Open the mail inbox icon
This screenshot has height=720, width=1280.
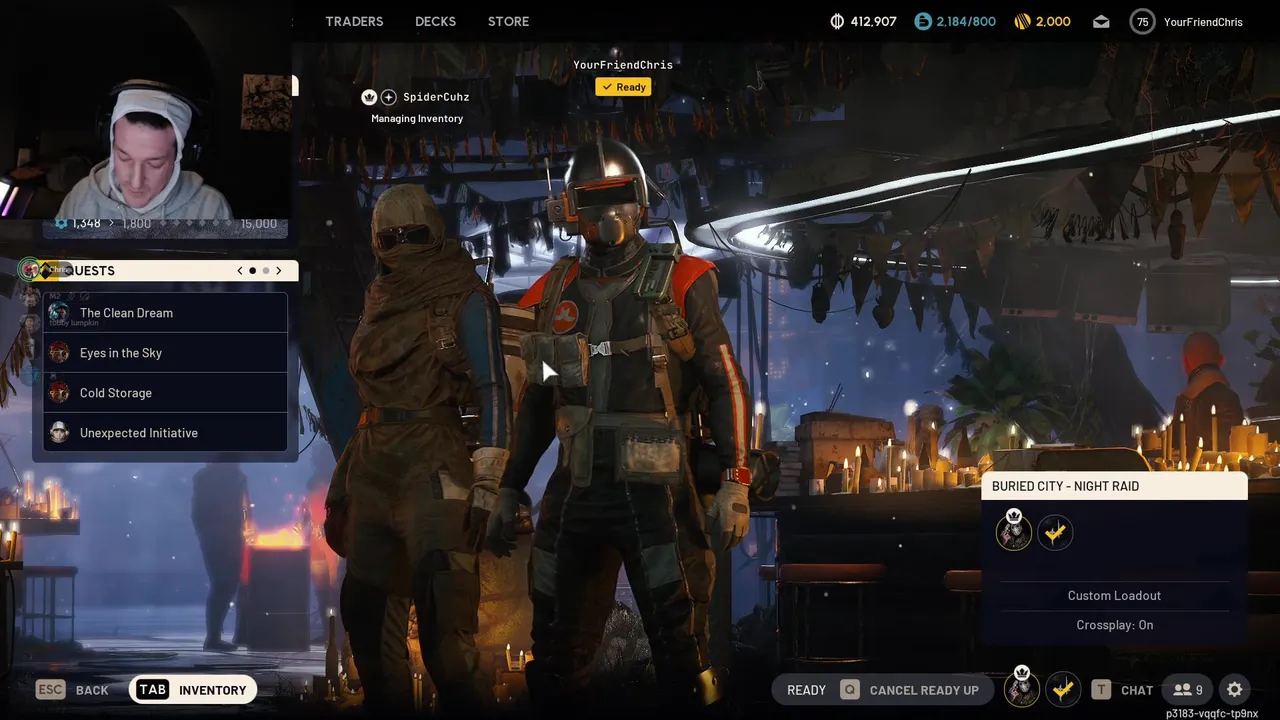1101,21
